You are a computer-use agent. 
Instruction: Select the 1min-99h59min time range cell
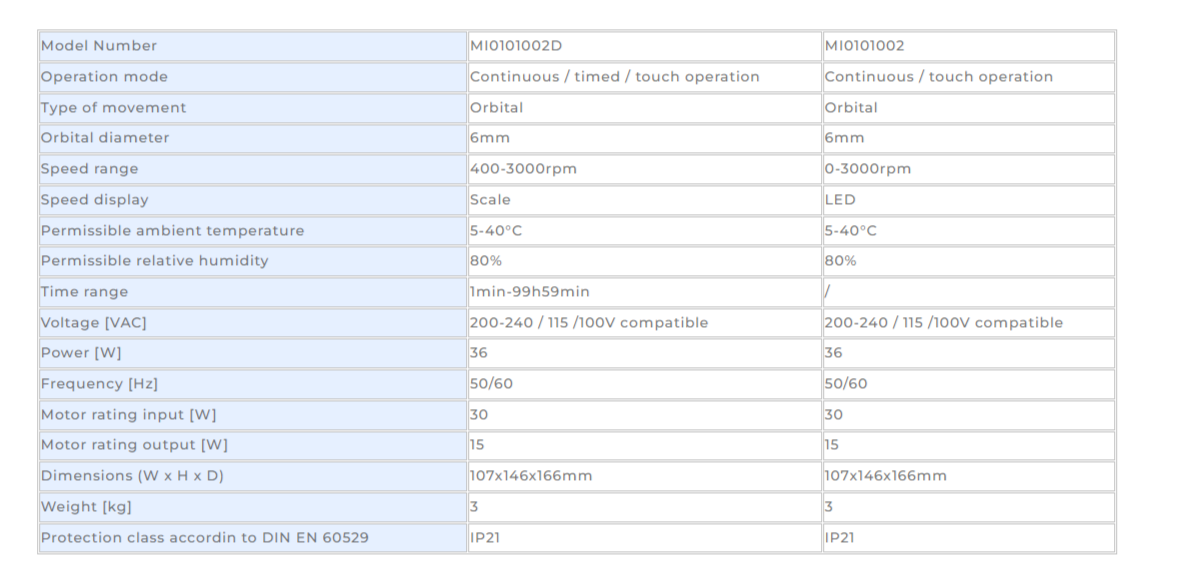(x=645, y=292)
